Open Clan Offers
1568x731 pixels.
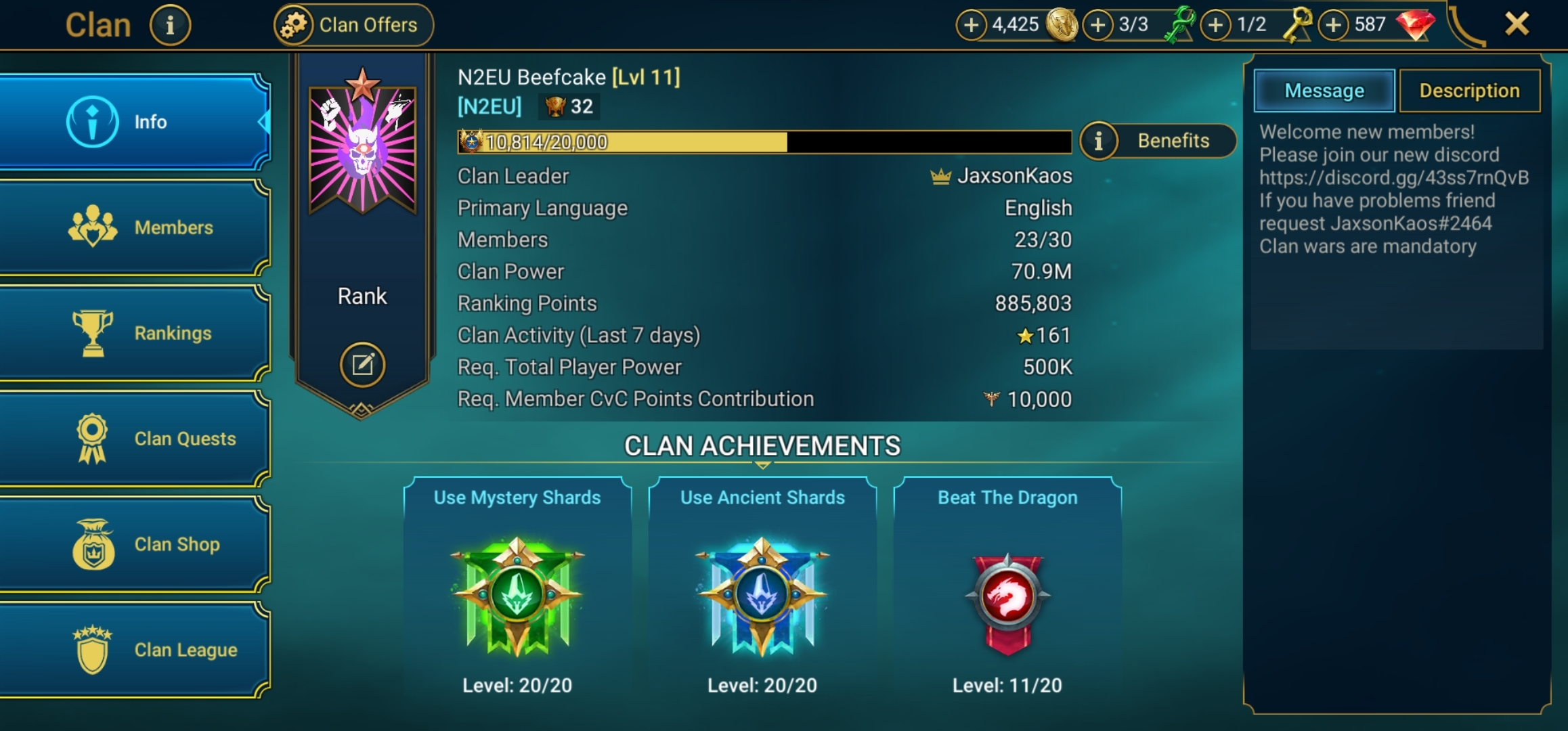click(353, 25)
